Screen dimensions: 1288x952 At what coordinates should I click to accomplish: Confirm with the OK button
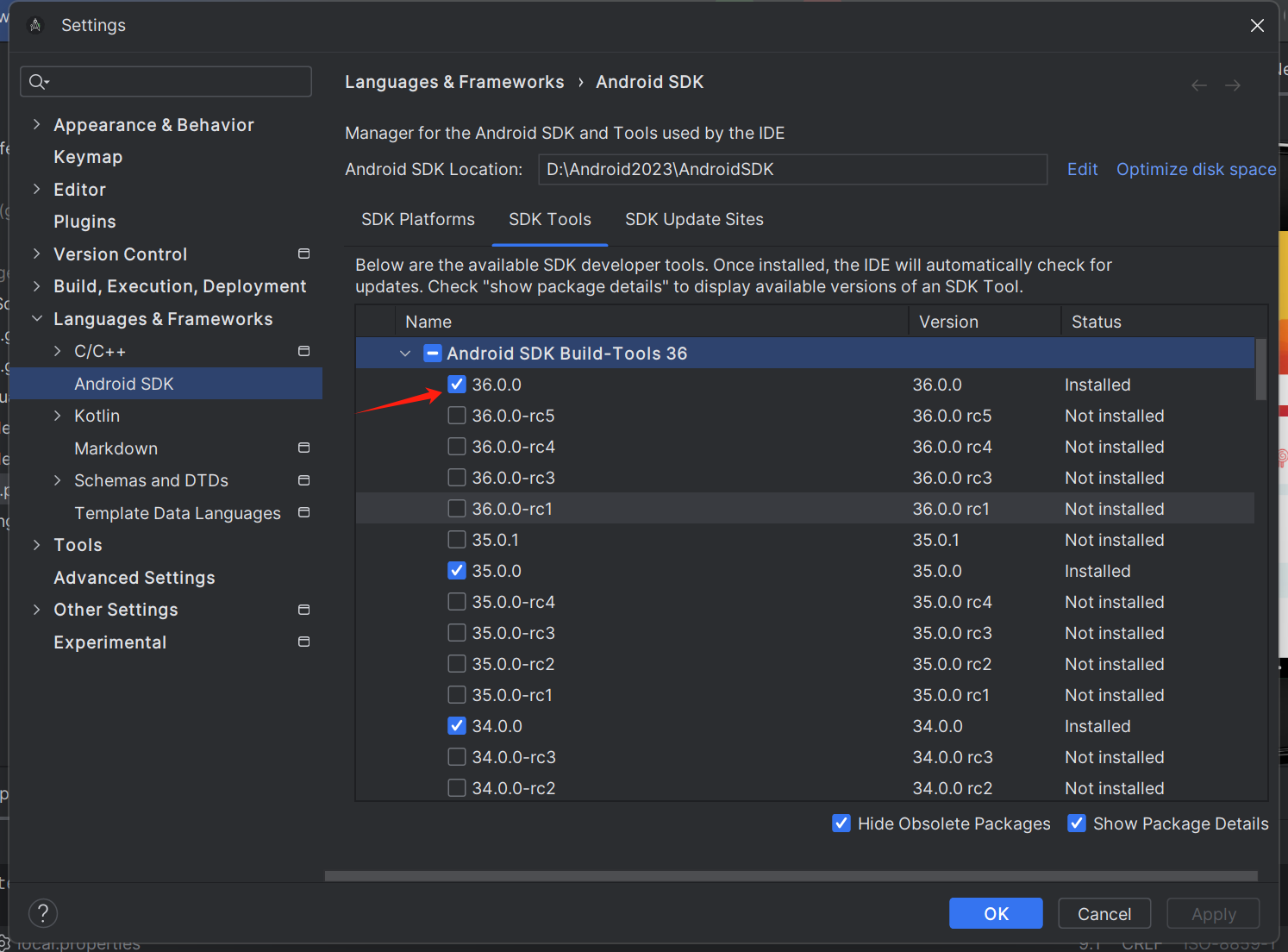[x=996, y=913]
